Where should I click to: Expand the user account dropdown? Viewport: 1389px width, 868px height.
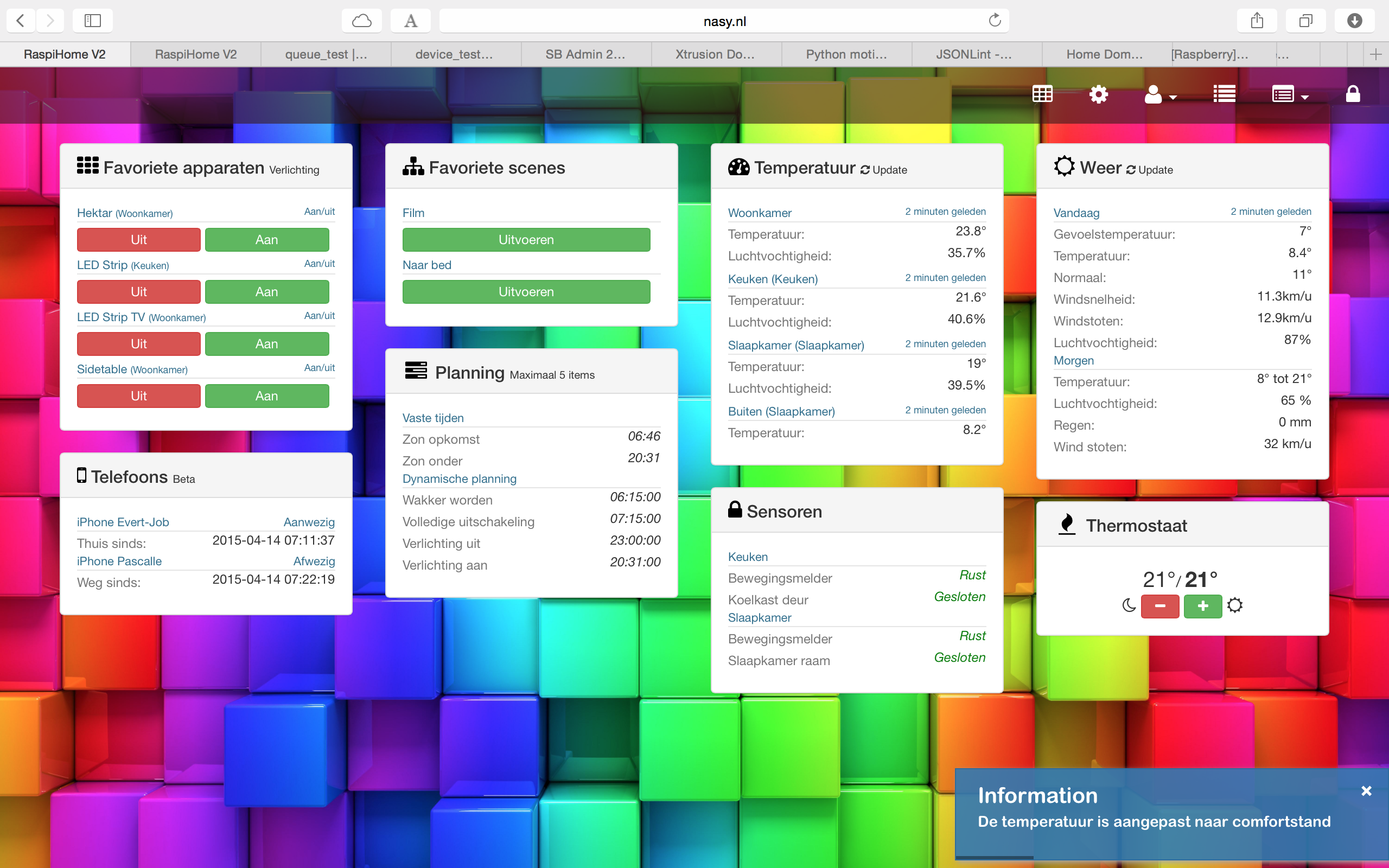(x=1160, y=95)
